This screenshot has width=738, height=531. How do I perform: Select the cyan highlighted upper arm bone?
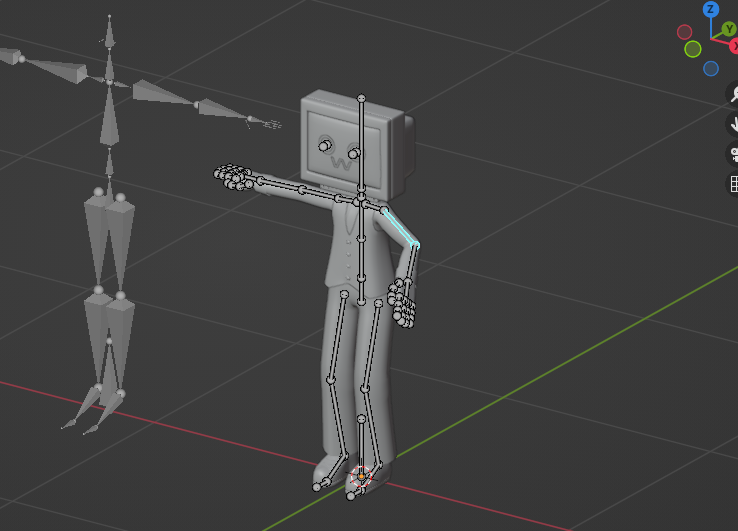click(x=401, y=227)
